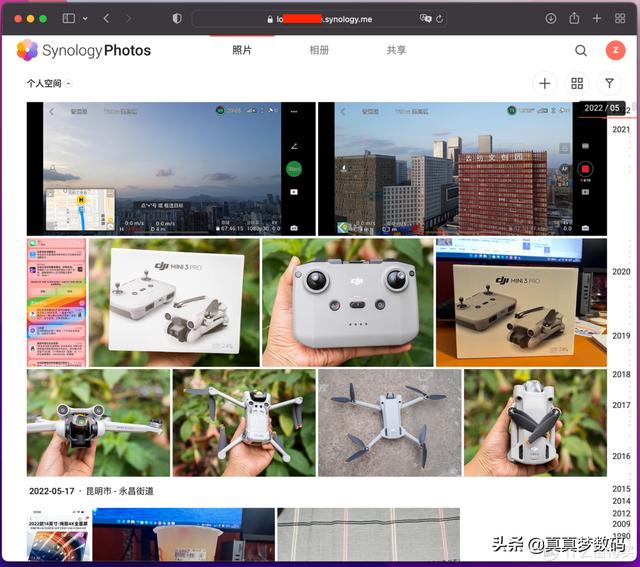Open the drone on concrete photo
This screenshot has height=567, width=640.
point(390,423)
